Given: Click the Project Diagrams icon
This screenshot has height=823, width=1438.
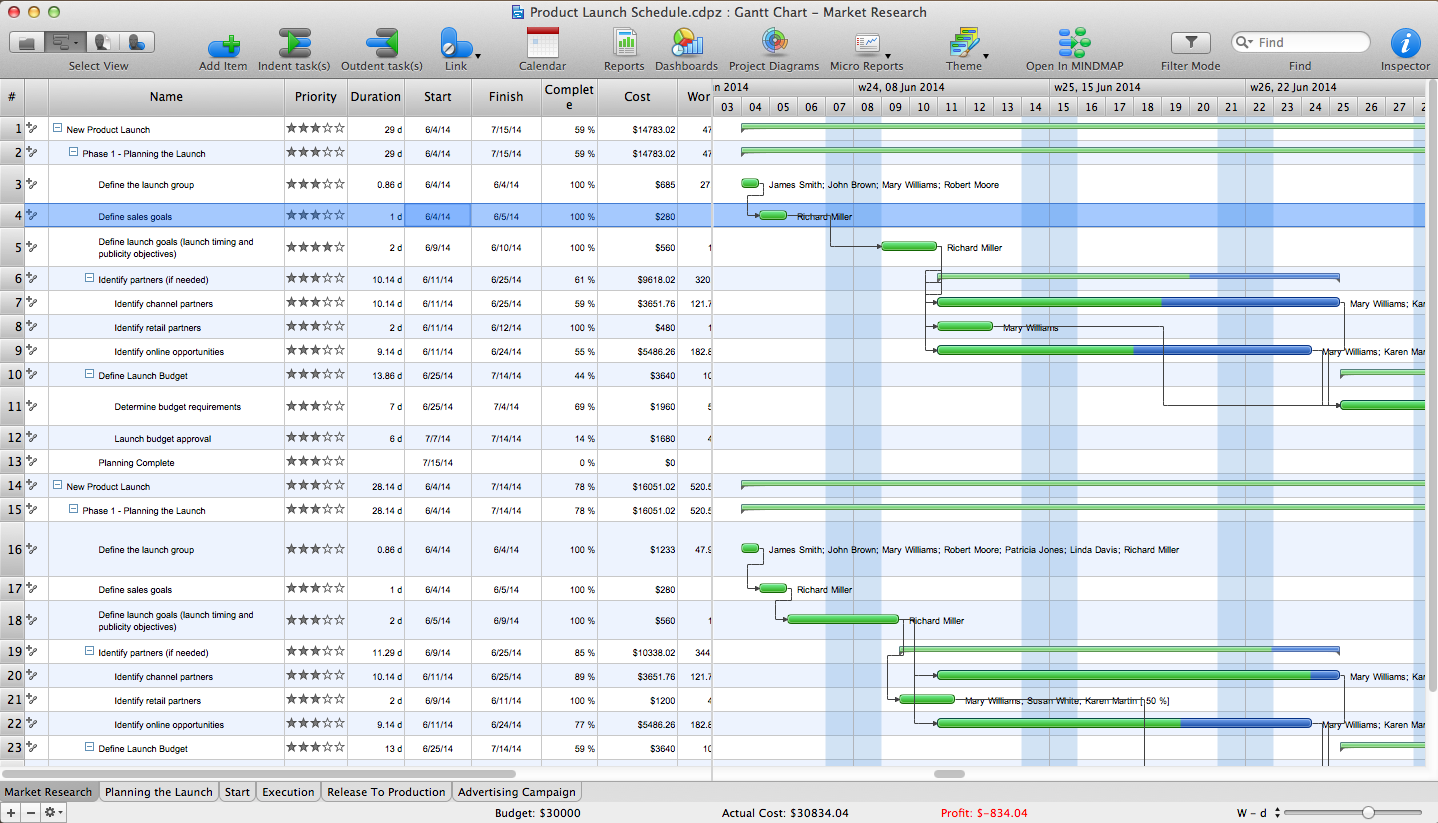Looking at the screenshot, I should (x=773, y=44).
